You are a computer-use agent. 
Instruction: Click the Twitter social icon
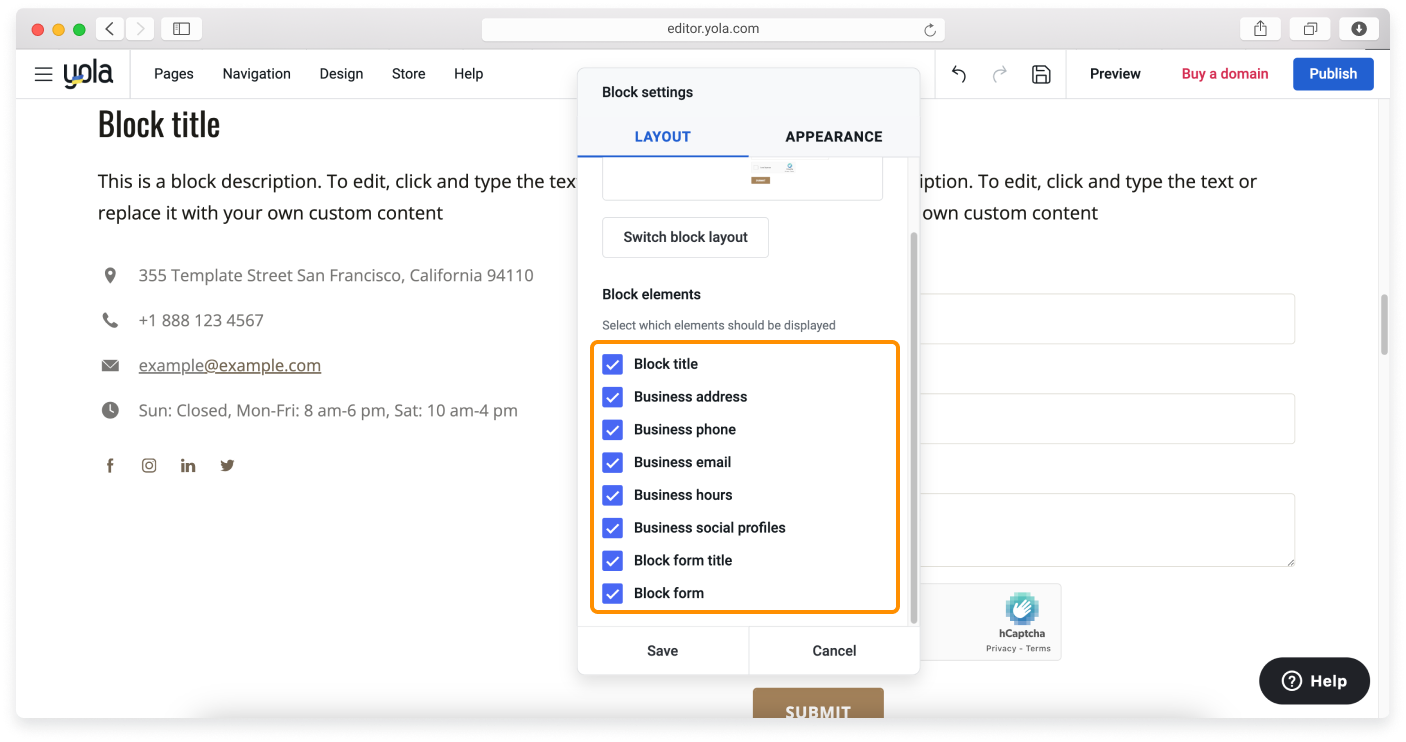coord(227,464)
